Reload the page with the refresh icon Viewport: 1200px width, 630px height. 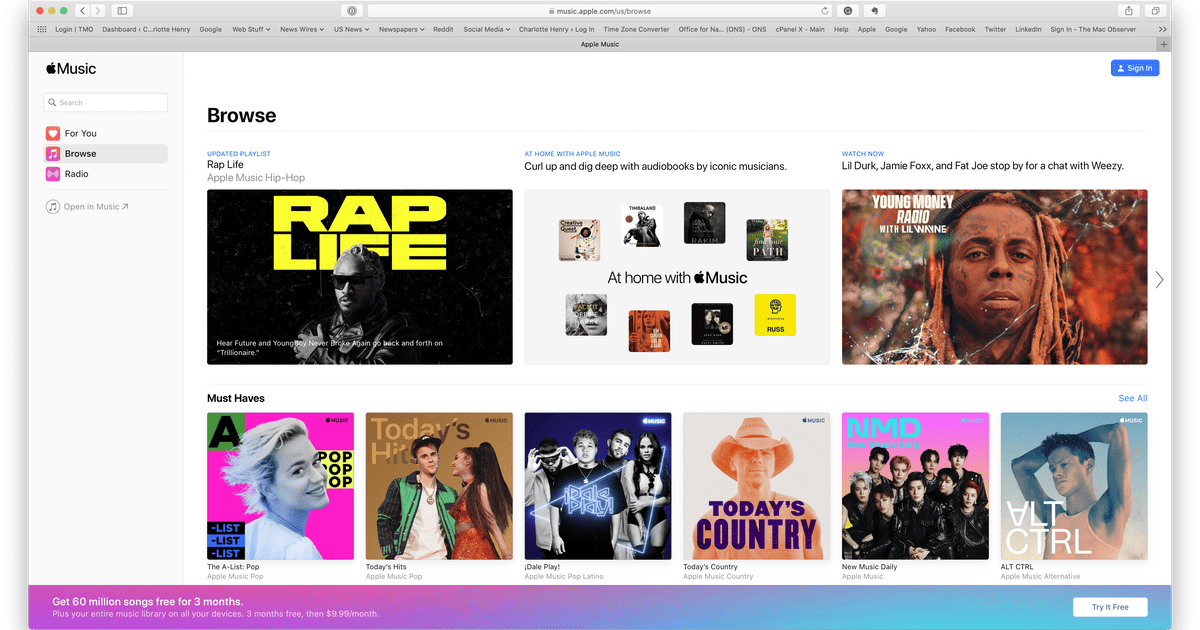825,11
